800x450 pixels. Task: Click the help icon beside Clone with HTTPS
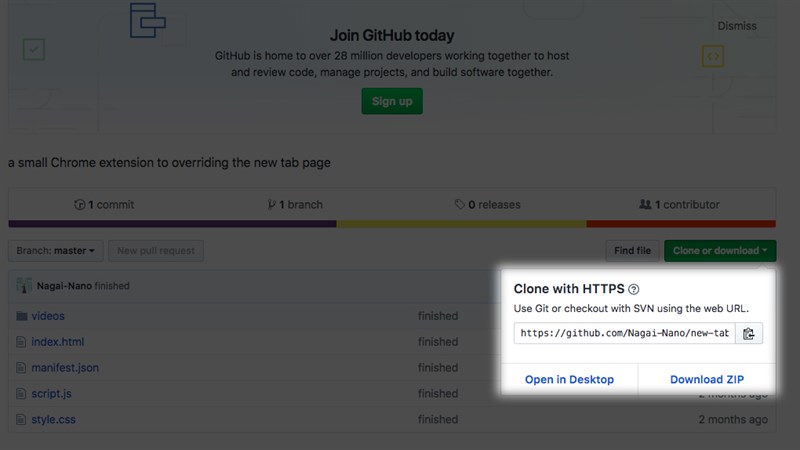click(x=634, y=289)
